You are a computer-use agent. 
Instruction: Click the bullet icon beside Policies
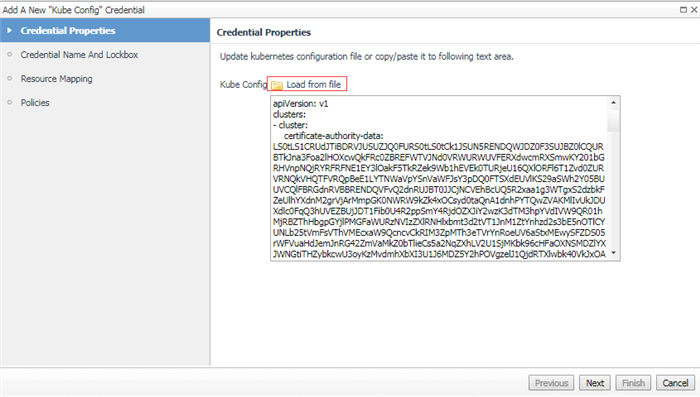(9, 103)
